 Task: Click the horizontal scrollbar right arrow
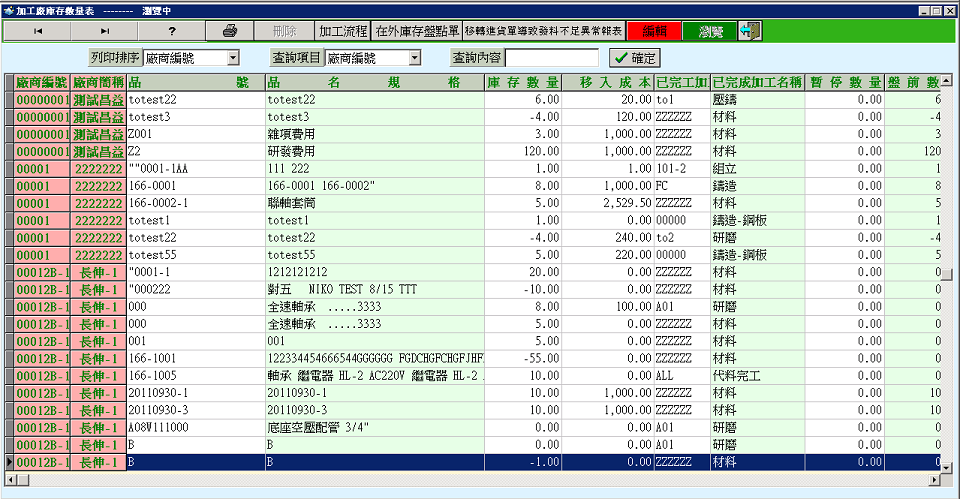click(x=934, y=479)
